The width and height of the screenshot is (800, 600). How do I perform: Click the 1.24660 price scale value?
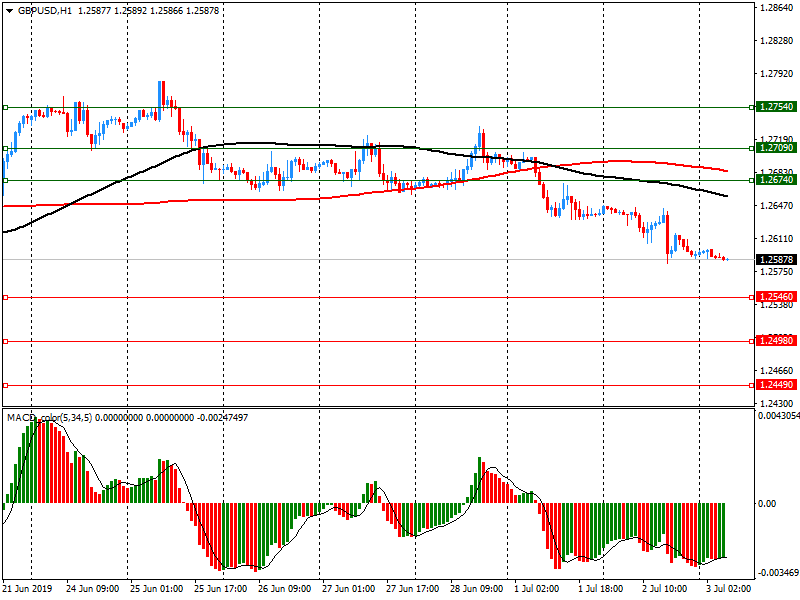click(777, 371)
